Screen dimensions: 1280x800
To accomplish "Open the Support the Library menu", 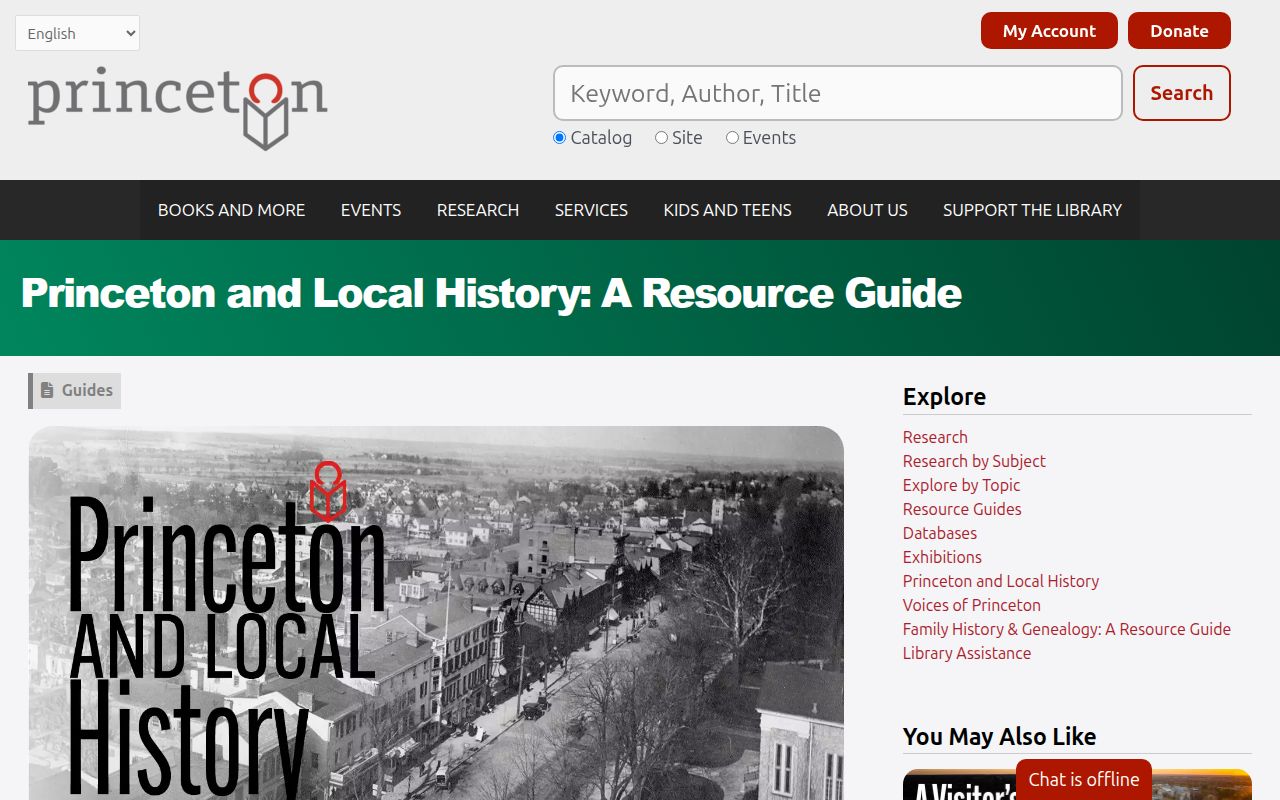I will [x=1032, y=210].
